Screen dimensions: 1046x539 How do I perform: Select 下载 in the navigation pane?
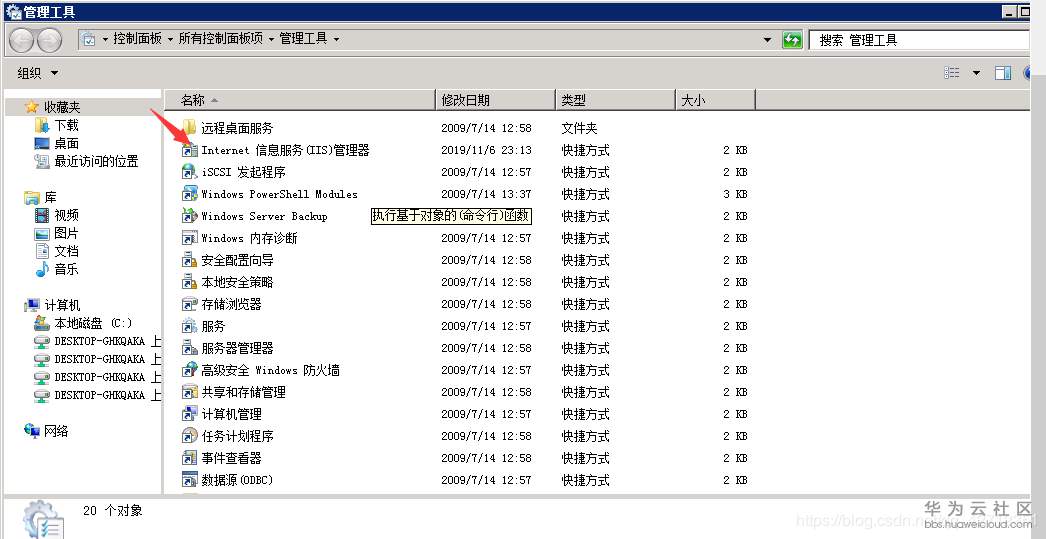pyautogui.click(x=66, y=125)
